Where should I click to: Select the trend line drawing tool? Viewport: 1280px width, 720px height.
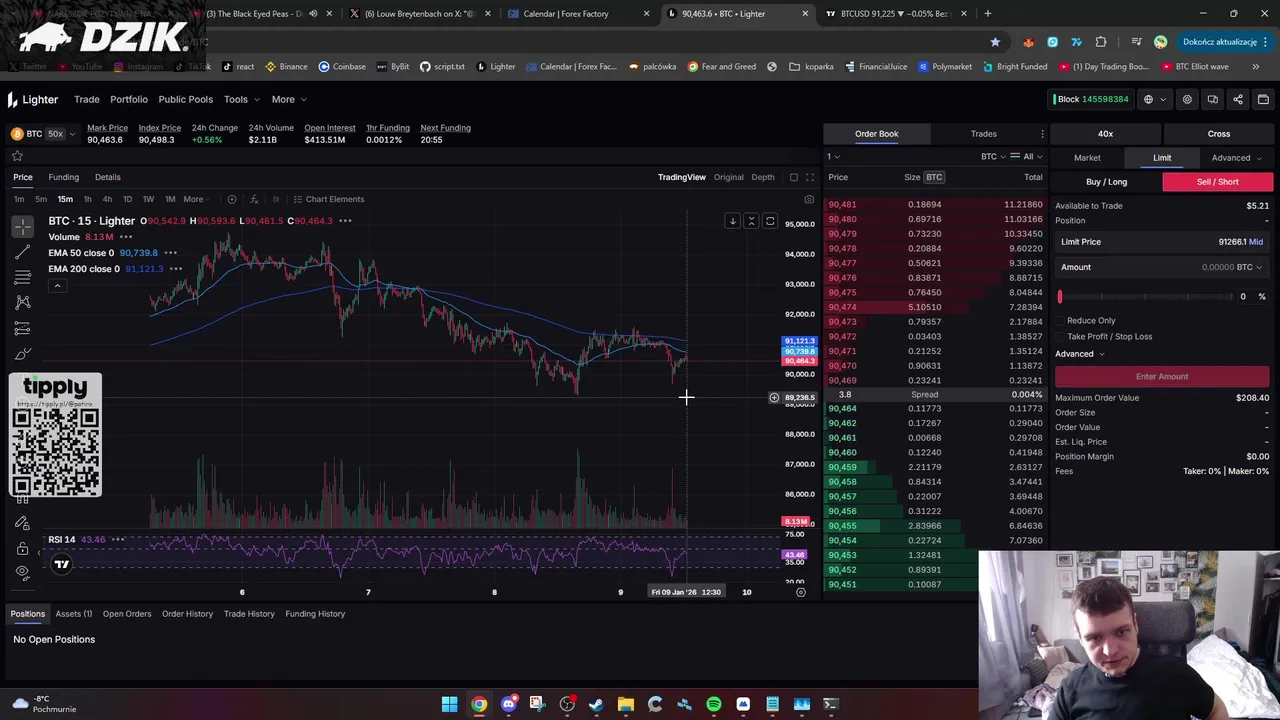click(x=23, y=252)
